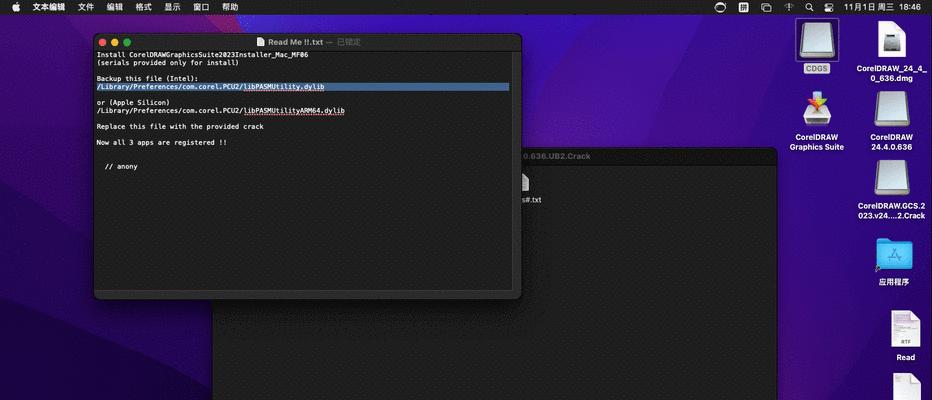Open the 帮助 menu
Screen dimensions: 932x400
(x=230, y=7)
